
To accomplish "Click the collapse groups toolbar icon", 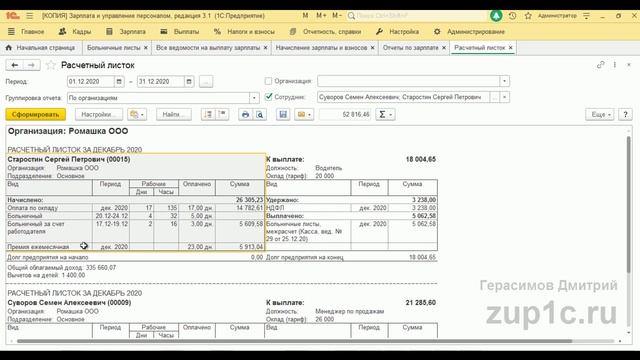I will [x=222, y=114].
